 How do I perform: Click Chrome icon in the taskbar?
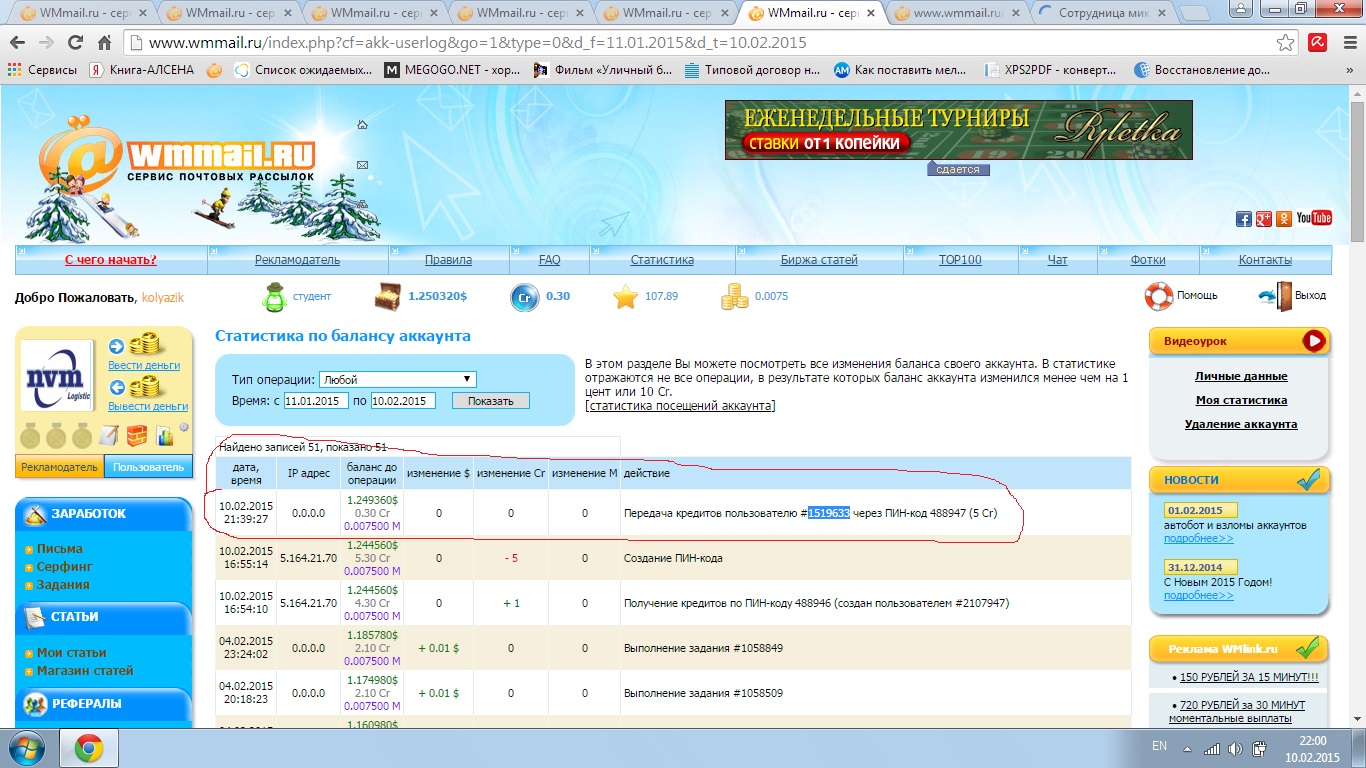click(x=89, y=748)
